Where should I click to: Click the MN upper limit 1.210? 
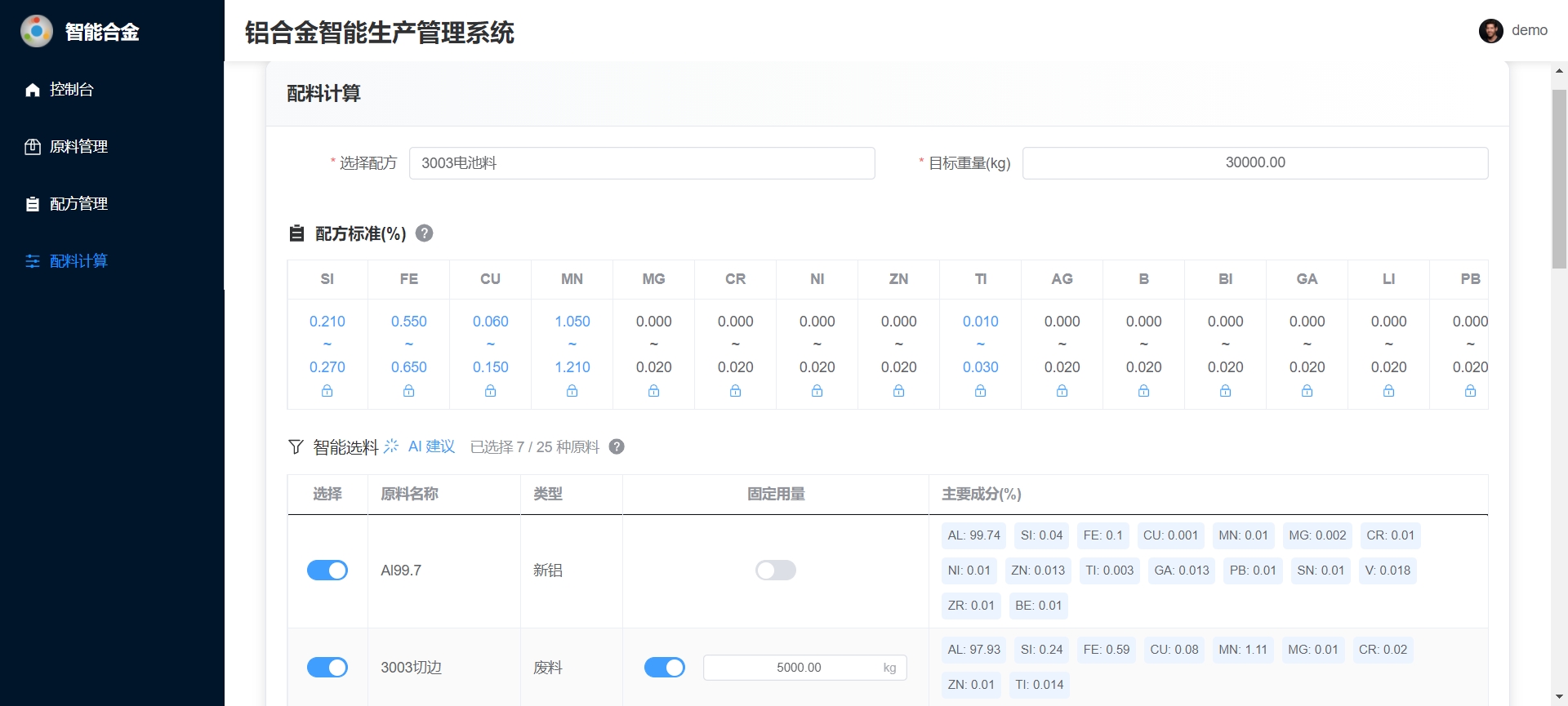[x=572, y=367]
